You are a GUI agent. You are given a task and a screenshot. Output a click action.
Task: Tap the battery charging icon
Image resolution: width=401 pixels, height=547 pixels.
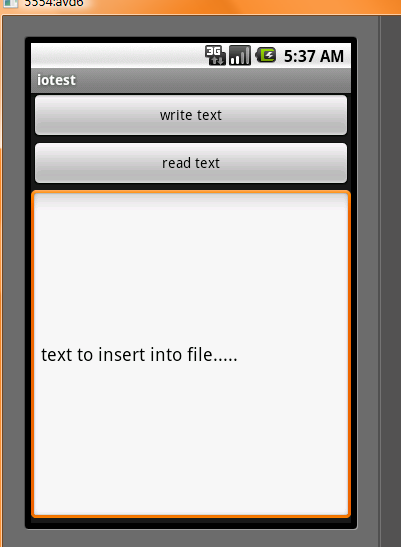(266, 55)
